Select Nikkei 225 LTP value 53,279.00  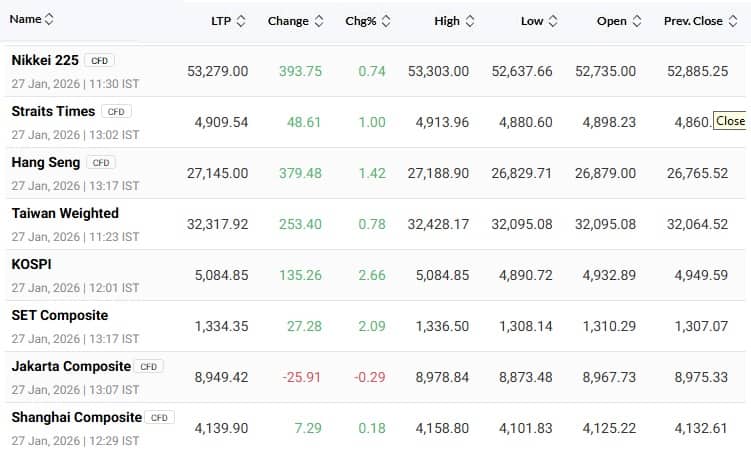pos(217,71)
